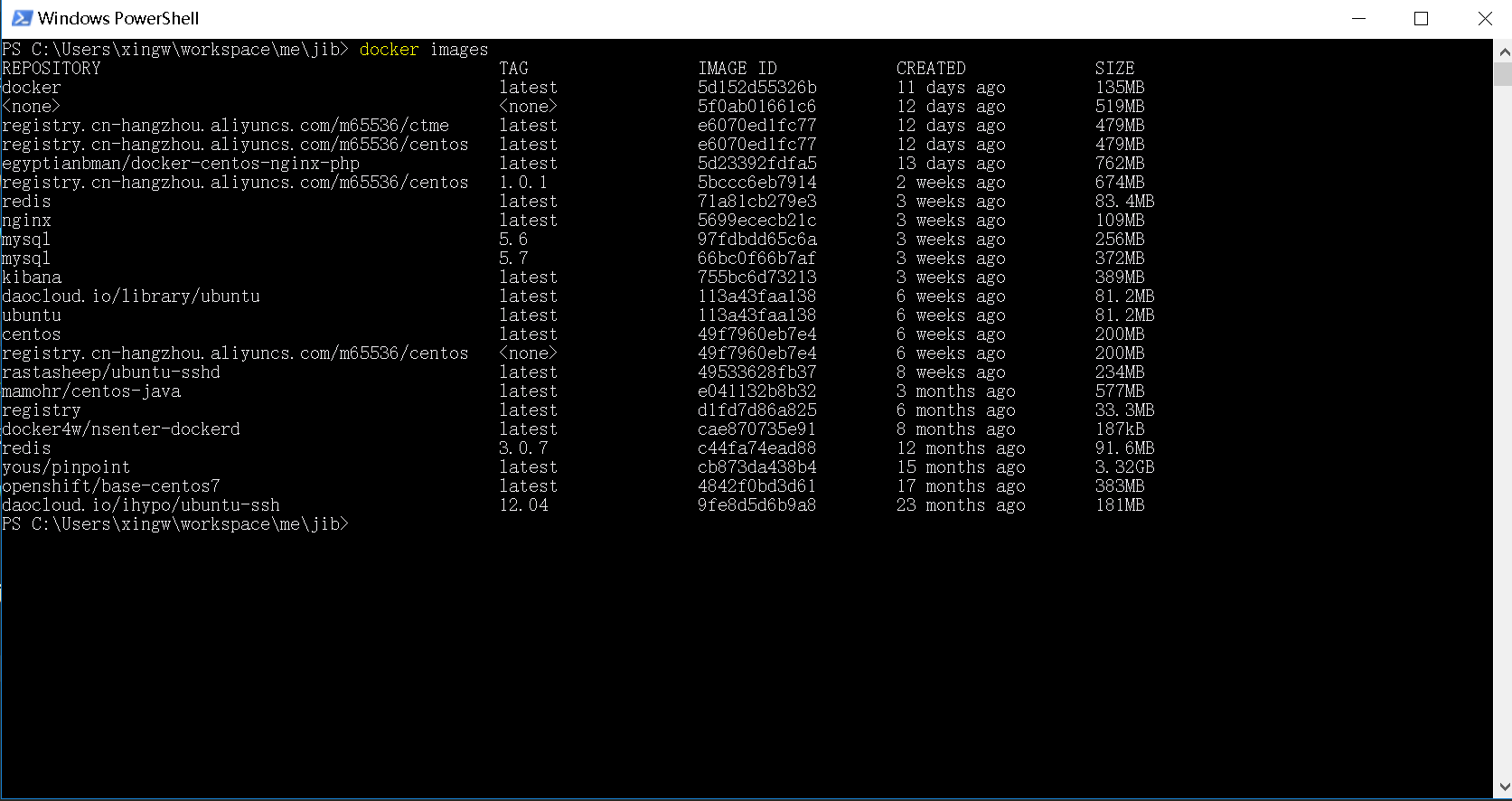
Task: Click image ID 755bc6d73213
Action: point(757,278)
